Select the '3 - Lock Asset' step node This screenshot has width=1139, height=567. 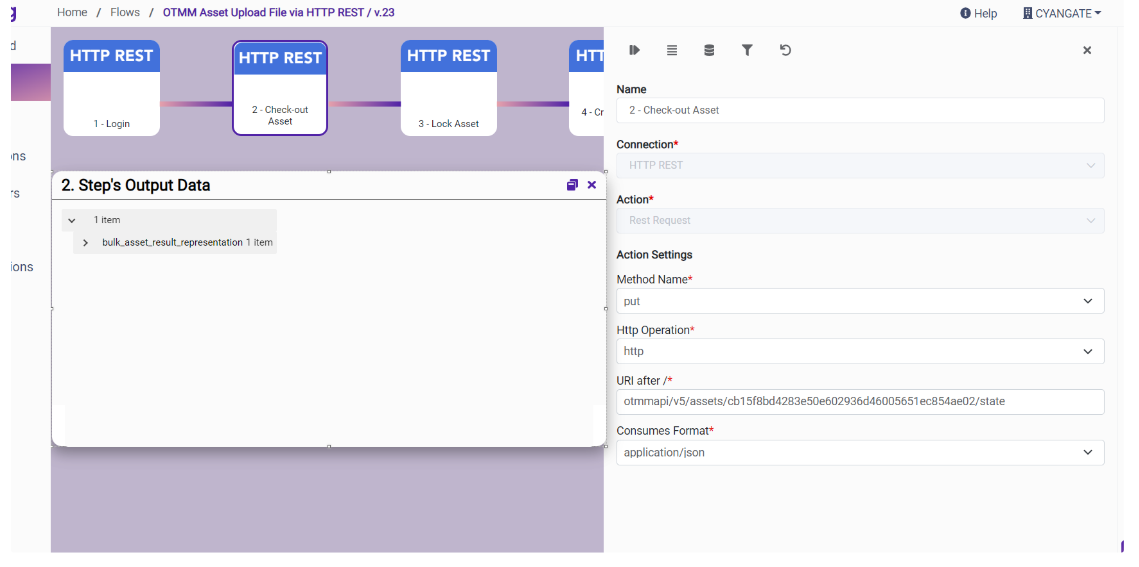tap(448, 88)
